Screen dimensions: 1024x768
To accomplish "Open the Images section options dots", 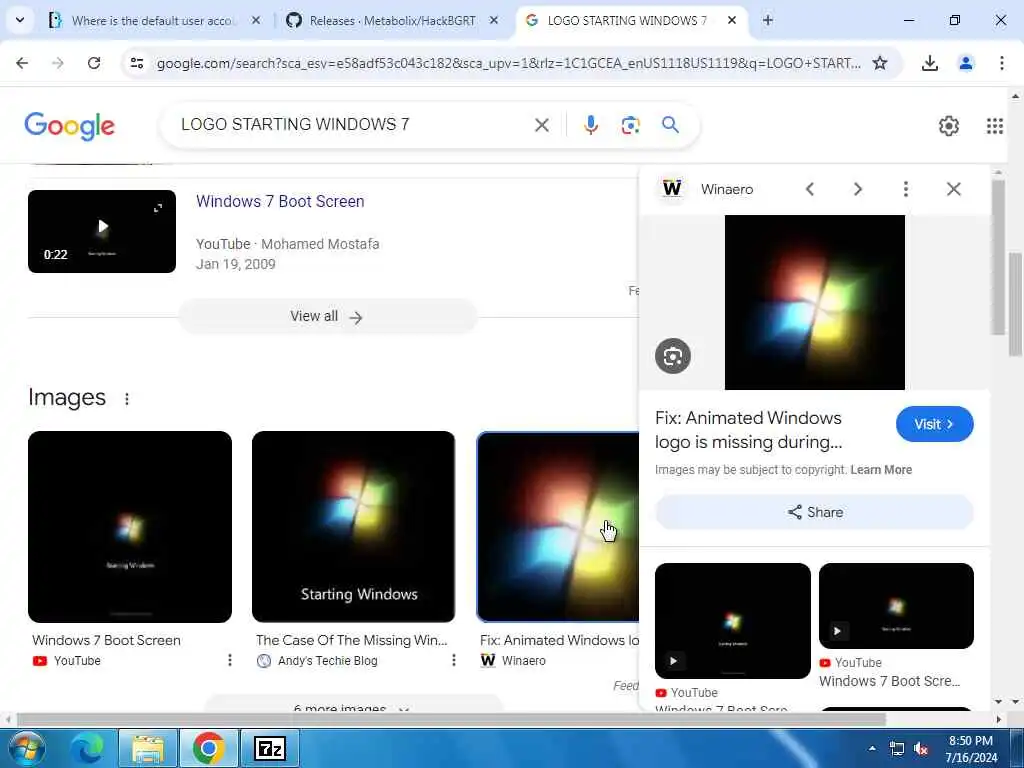I will 127,398.
